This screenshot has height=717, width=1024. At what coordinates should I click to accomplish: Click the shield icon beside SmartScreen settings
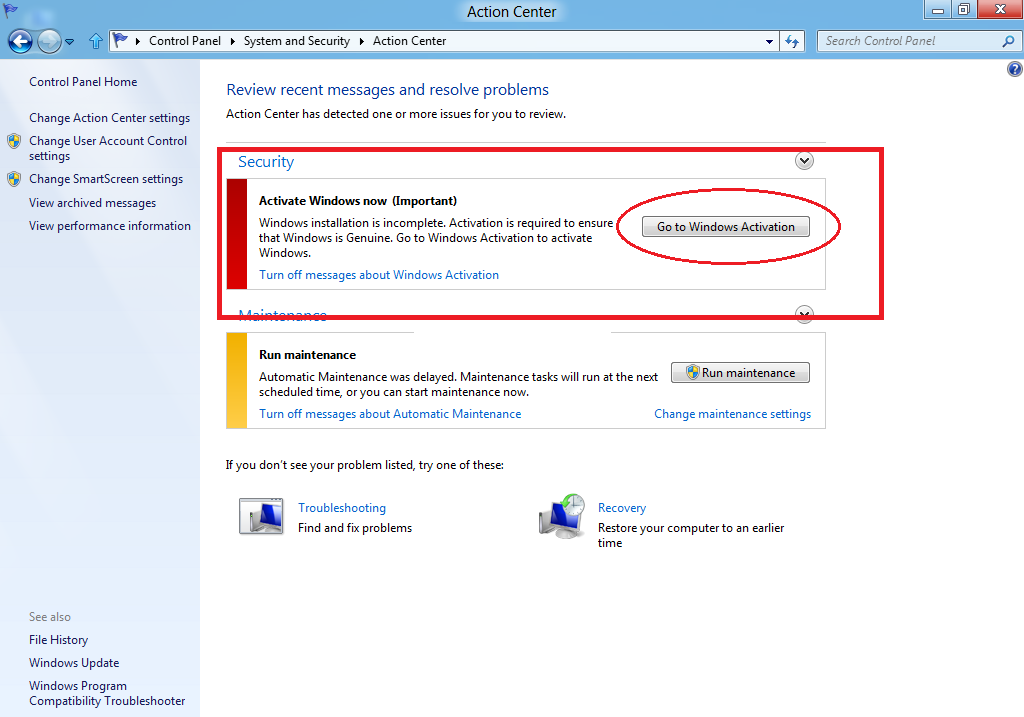[14, 179]
